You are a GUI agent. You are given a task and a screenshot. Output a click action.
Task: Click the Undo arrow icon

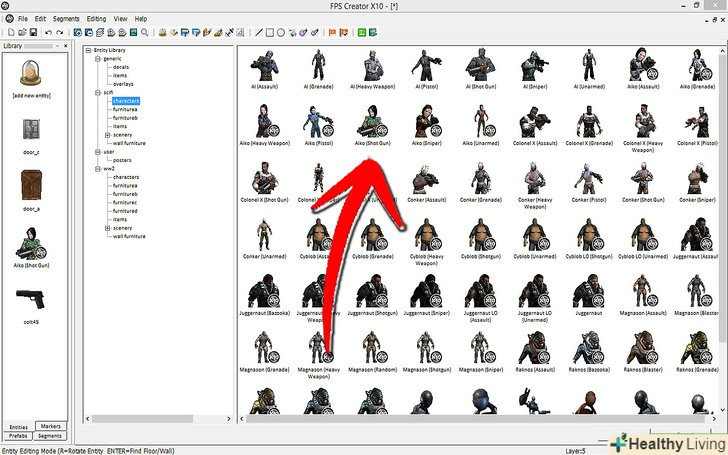point(48,32)
